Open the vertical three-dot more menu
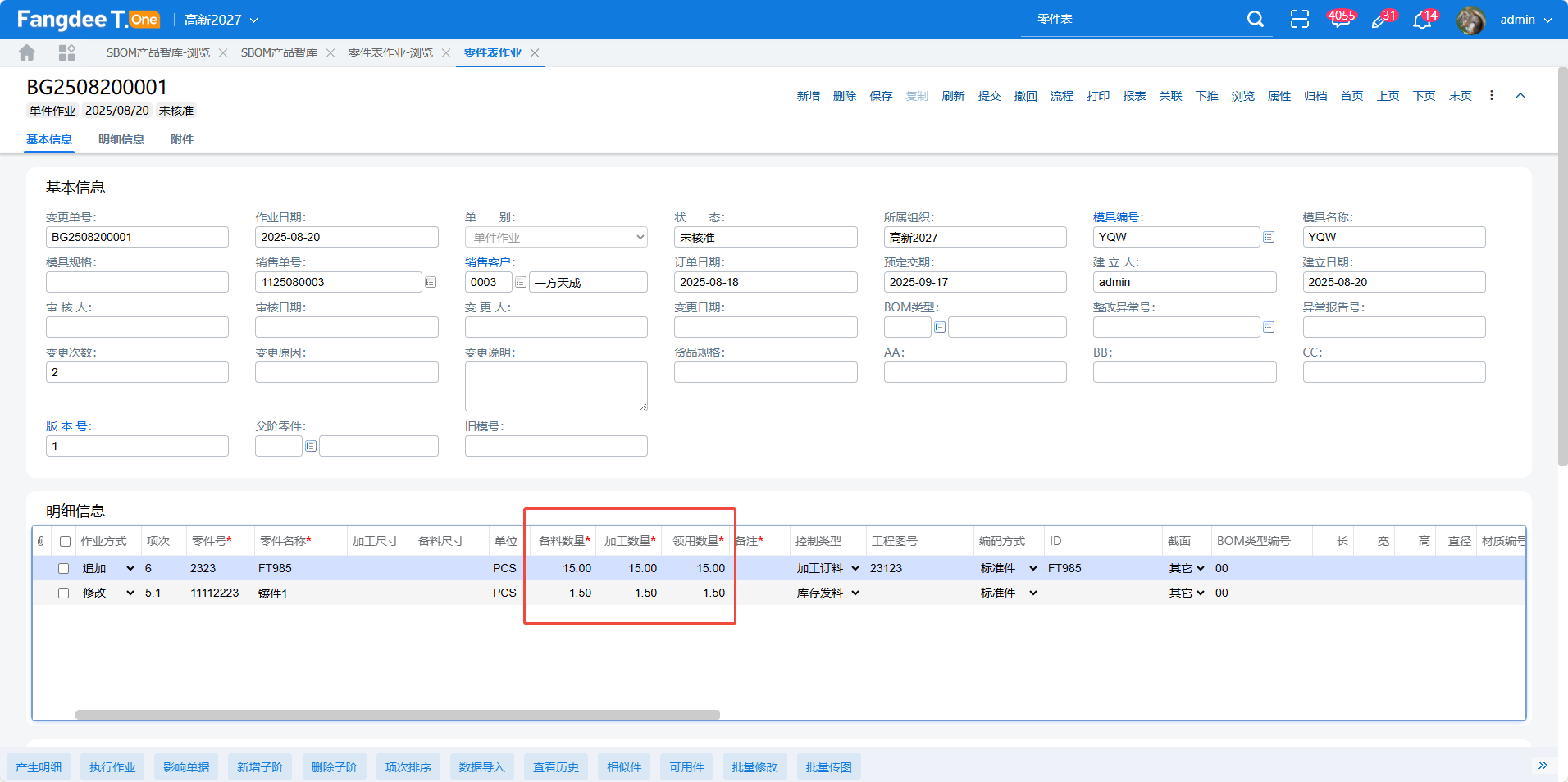 1492,96
